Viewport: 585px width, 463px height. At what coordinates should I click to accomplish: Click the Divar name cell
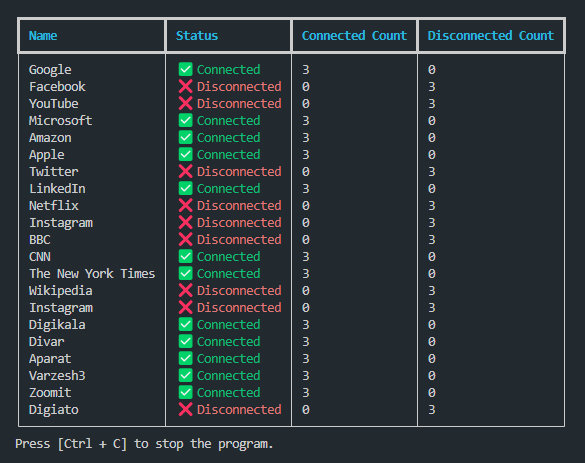coord(47,341)
